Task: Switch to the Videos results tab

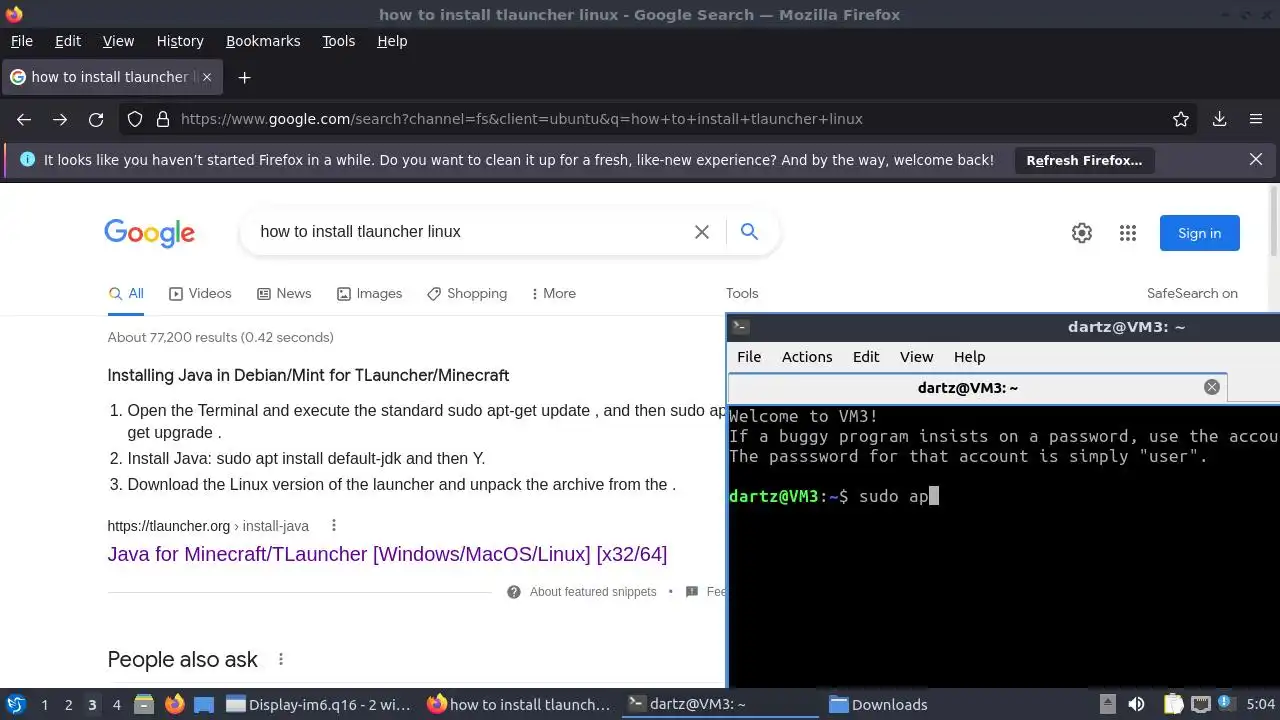Action: click(x=200, y=294)
